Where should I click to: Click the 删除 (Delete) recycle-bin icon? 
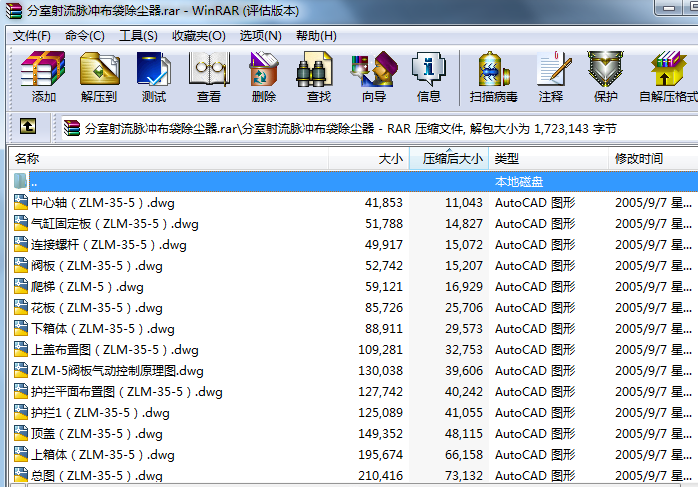click(x=264, y=69)
